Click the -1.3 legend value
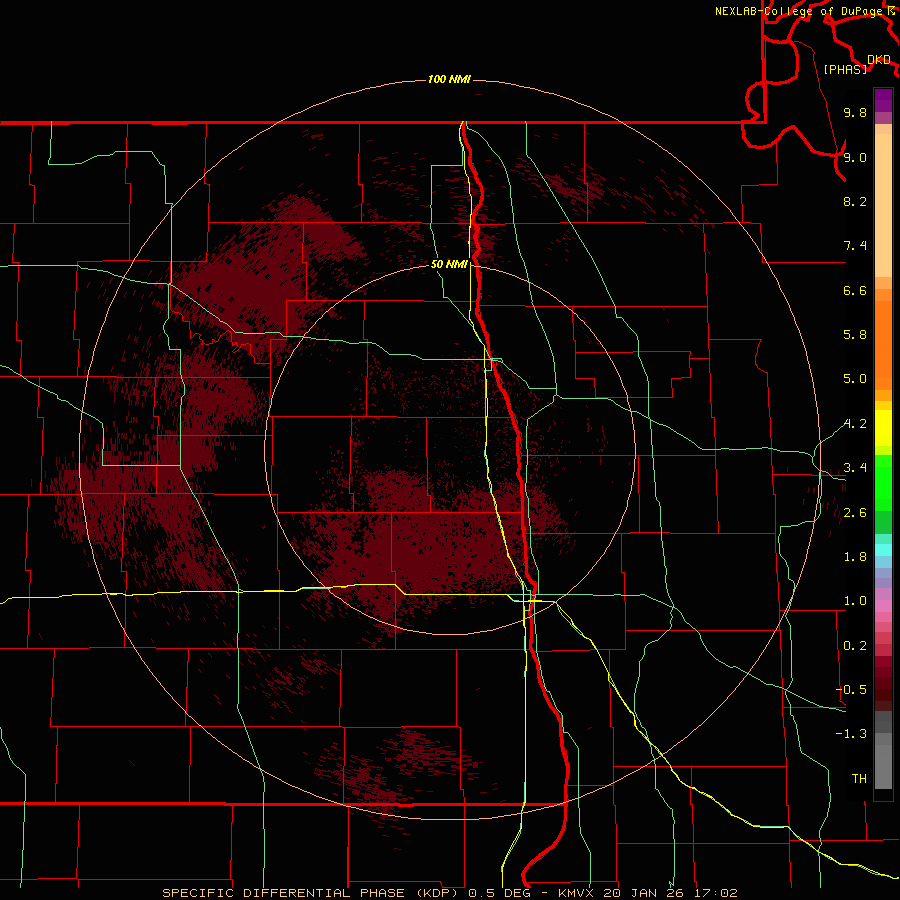 coord(851,734)
